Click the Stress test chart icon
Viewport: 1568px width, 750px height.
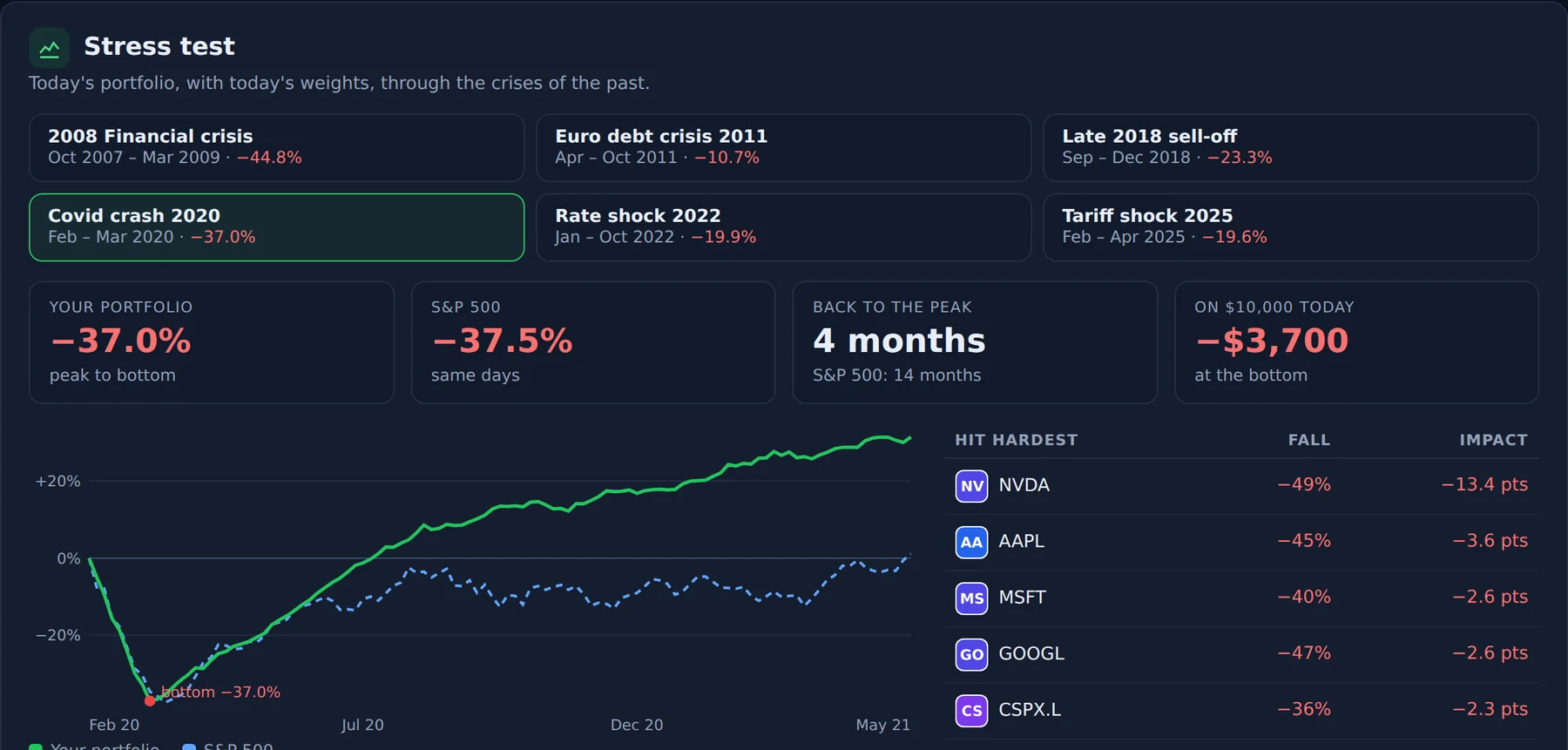point(49,48)
